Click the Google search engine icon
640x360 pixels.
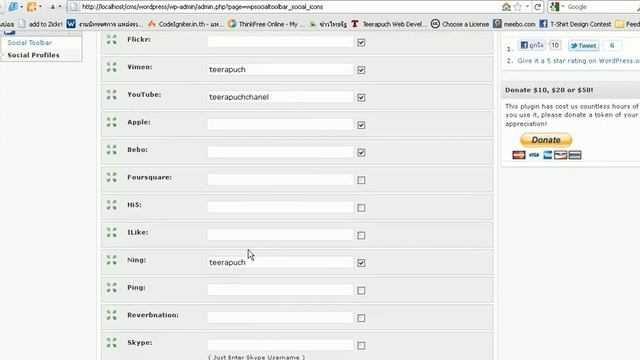554,7
